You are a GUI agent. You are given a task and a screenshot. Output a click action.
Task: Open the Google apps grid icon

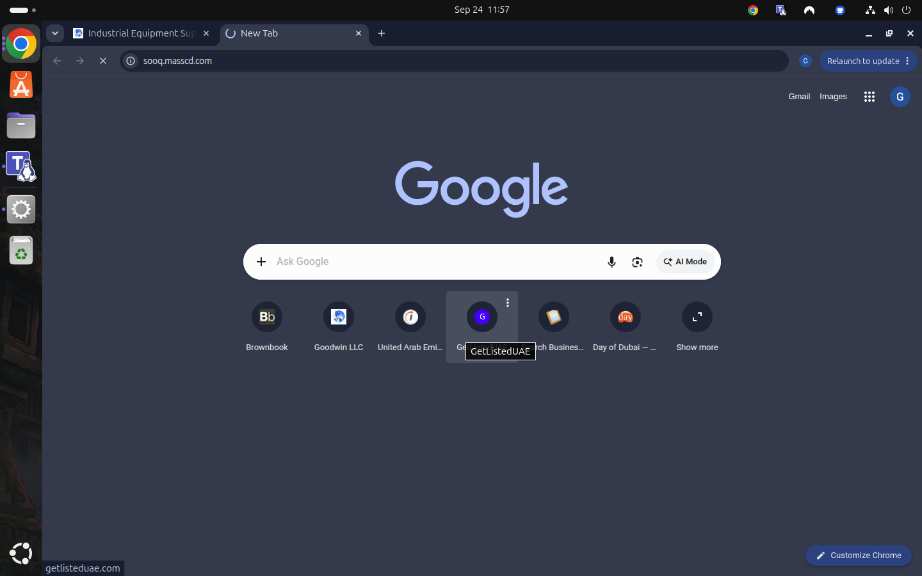pyautogui.click(x=869, y=96)
